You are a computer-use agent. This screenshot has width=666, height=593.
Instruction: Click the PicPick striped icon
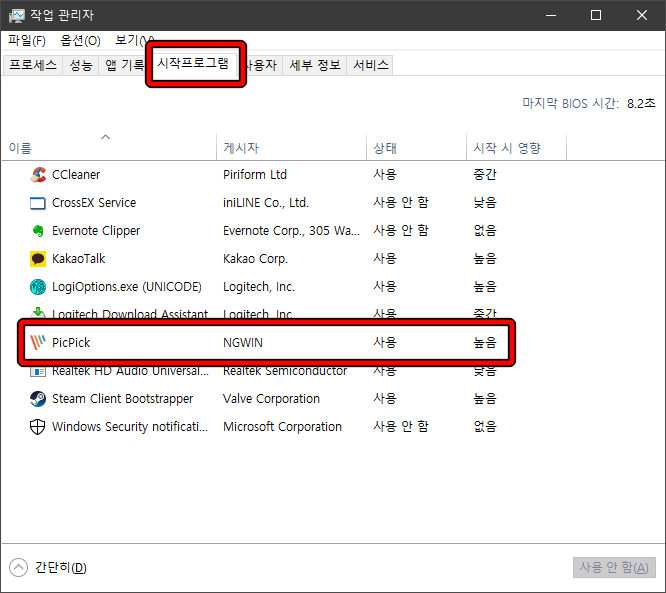38,342
